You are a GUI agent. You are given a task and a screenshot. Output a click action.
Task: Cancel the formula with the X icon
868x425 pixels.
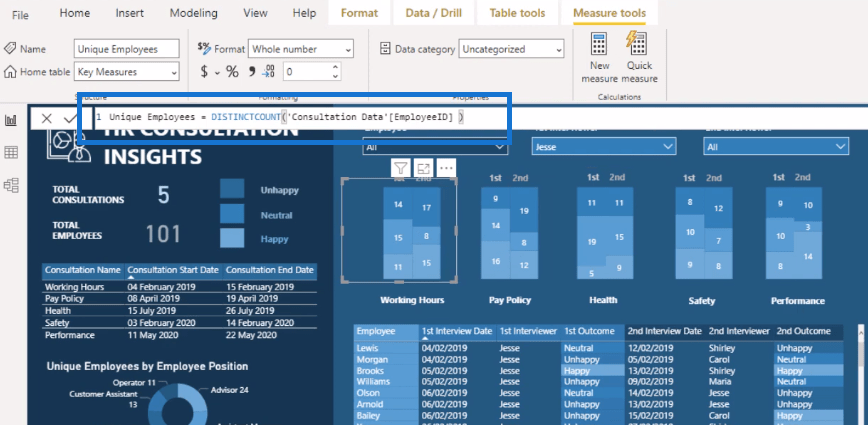click(46, 118)
